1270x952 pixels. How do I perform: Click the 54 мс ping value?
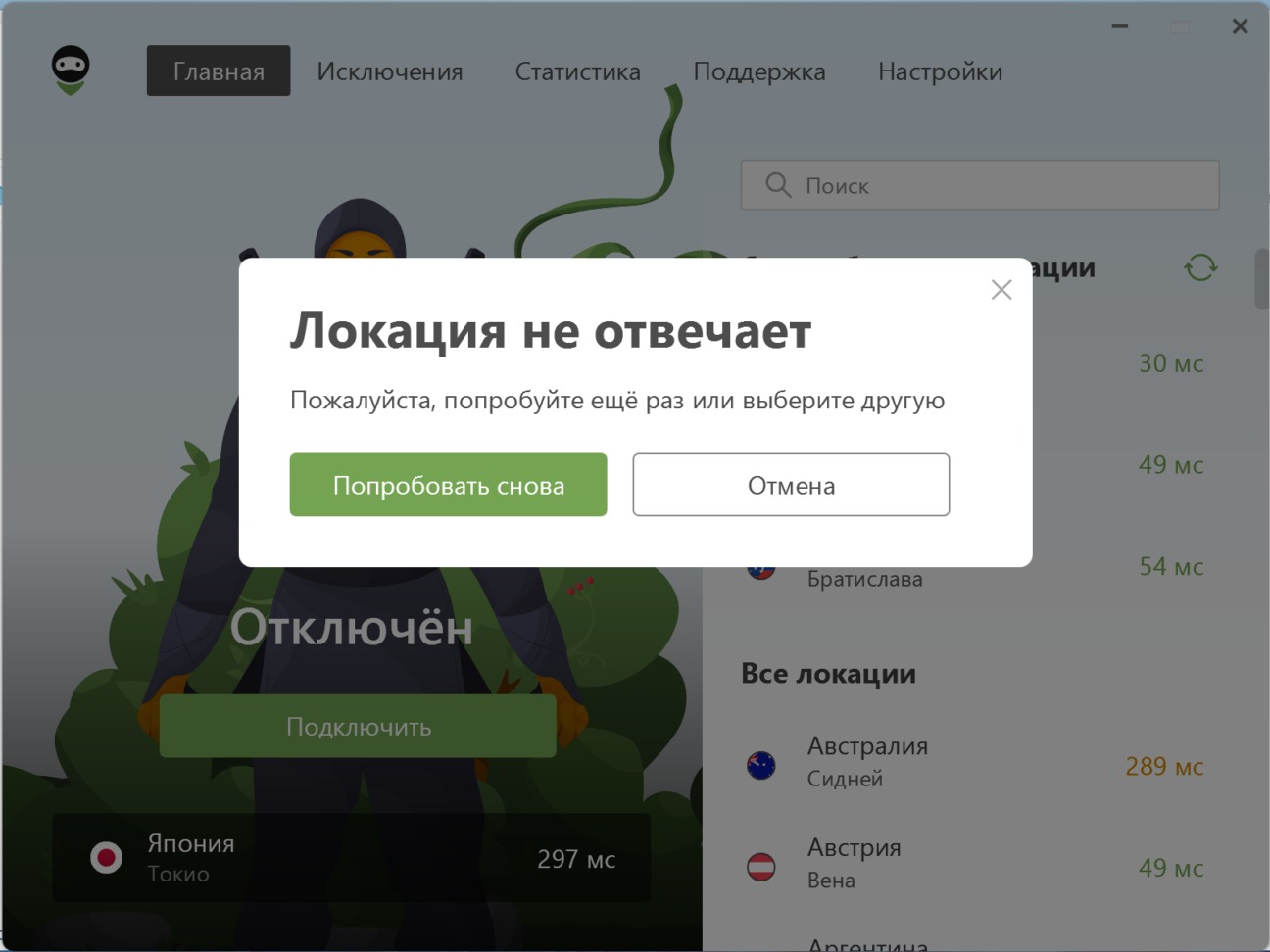click(x=1170, y=566)
